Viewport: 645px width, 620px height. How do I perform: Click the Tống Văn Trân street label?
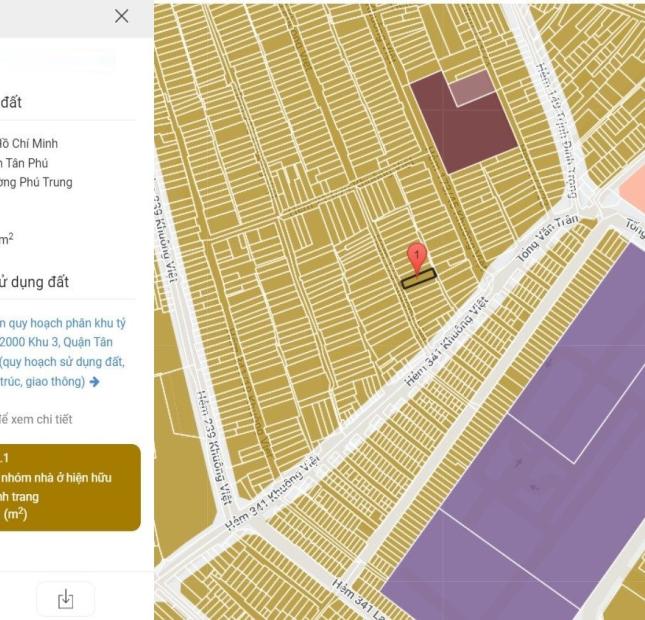pyautogui.click(x=547, y=239)
